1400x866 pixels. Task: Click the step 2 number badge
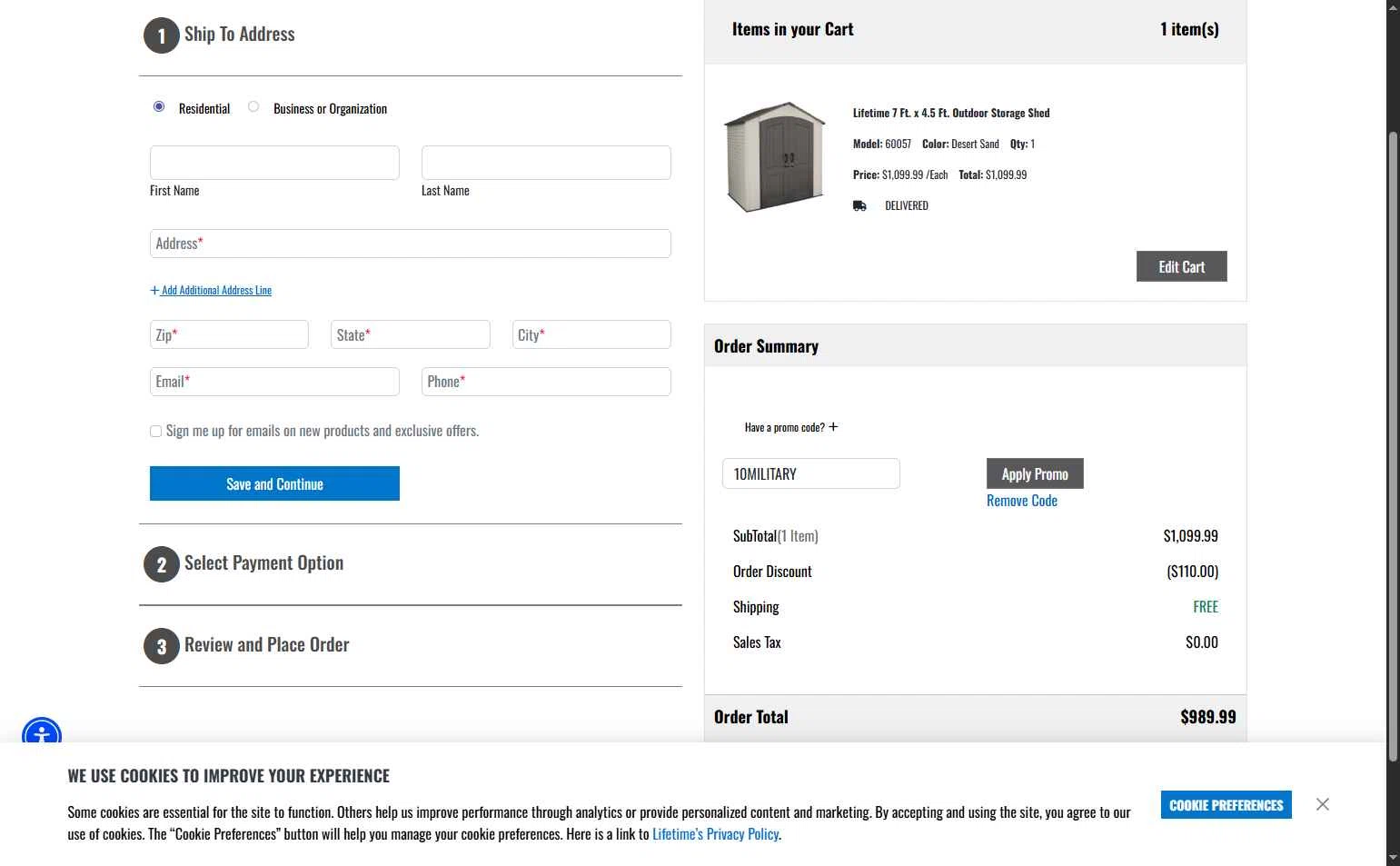[162, 564]
